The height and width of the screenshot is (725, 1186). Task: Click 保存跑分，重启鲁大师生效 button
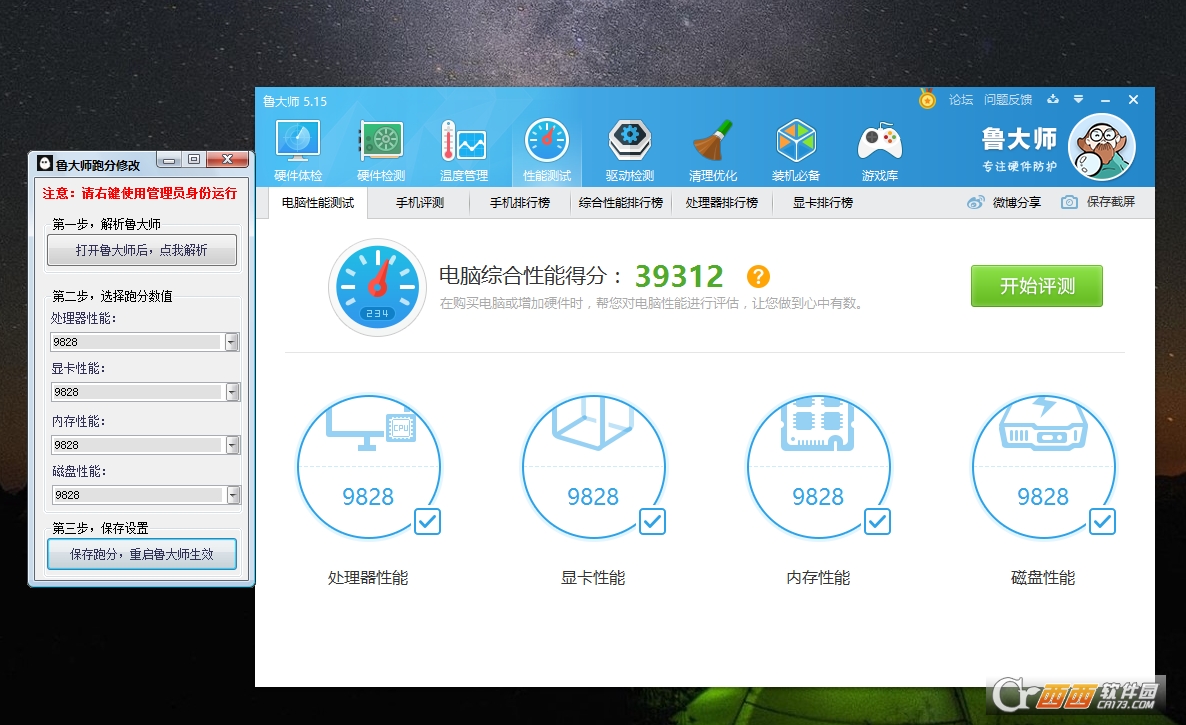click(x=141, y=554)
